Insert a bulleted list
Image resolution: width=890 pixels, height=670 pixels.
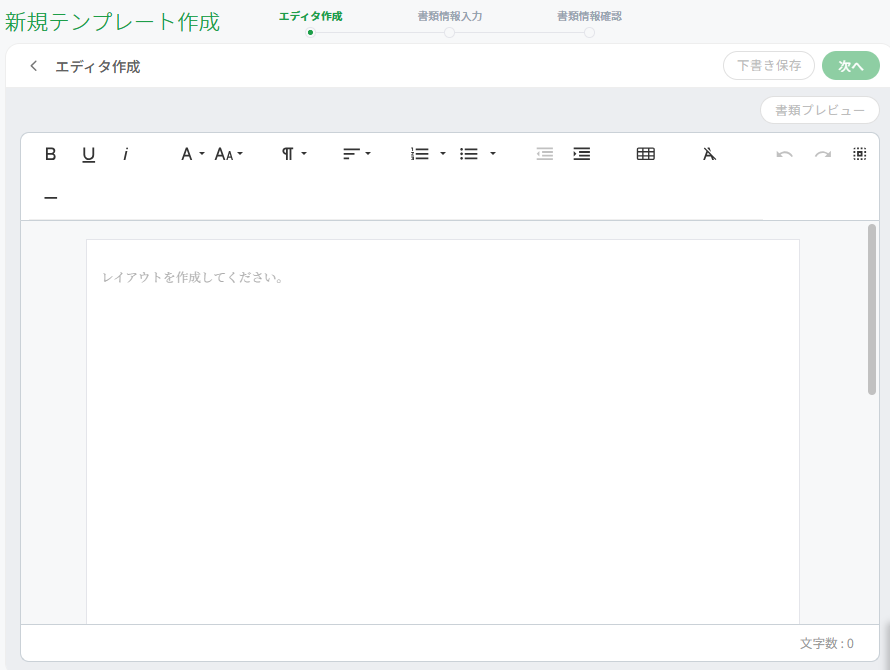tap(469, 154)
